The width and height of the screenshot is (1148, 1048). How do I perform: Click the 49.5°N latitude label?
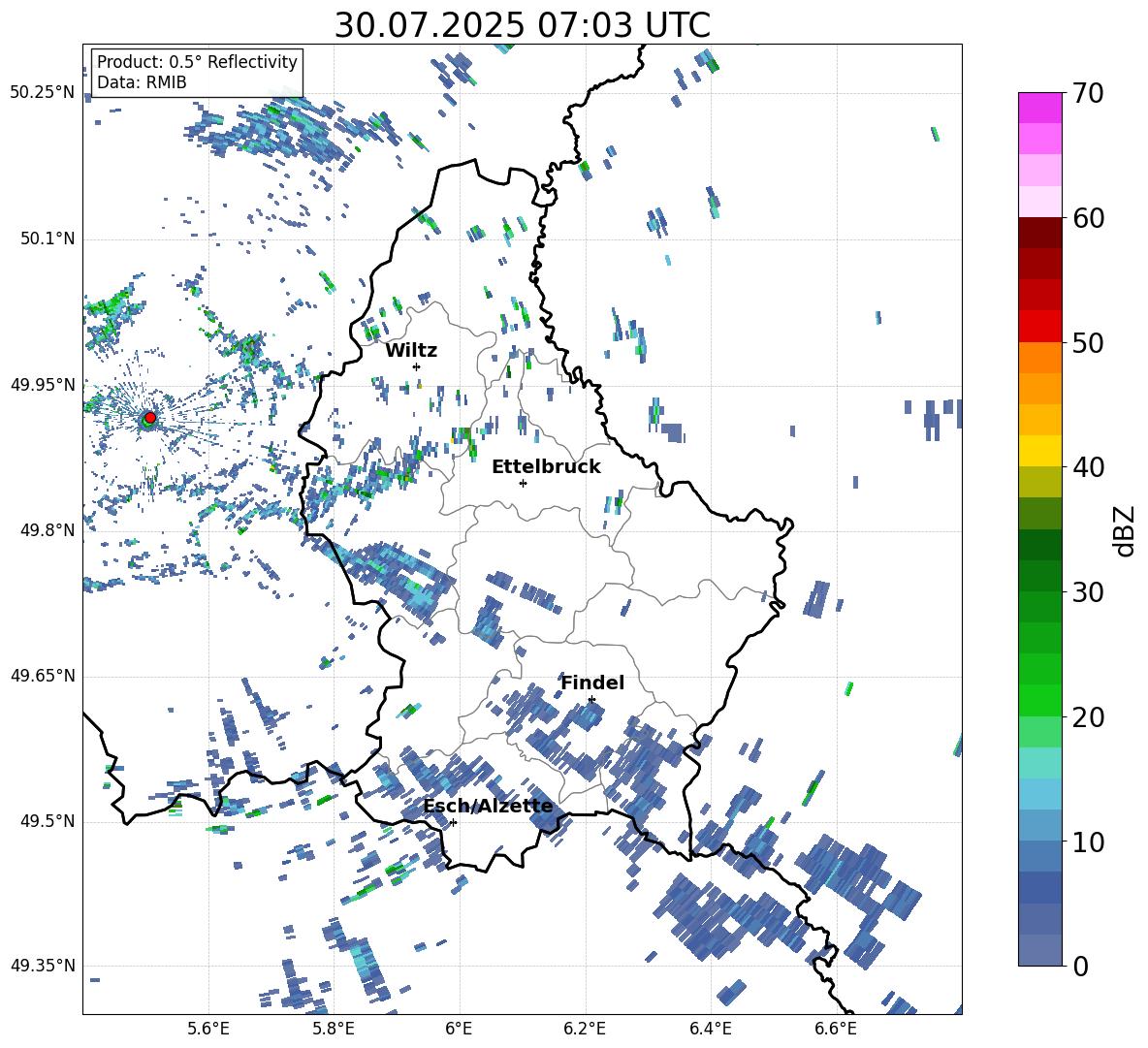tap(48, 821)
